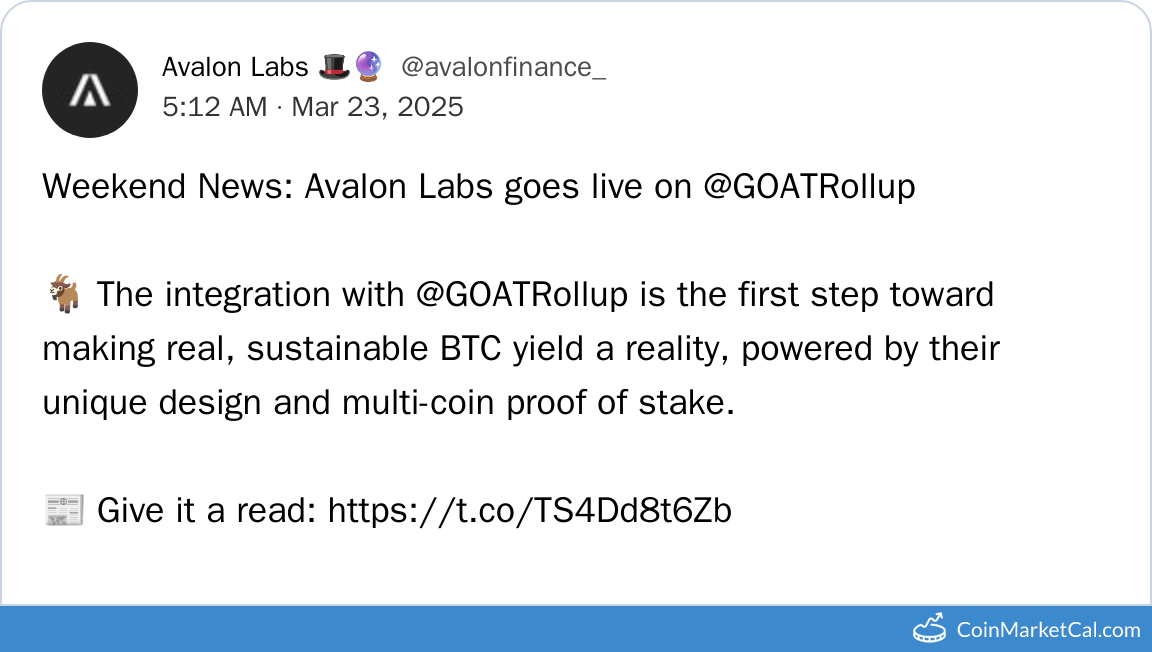Open @GOATRollup mention in the Weekend News line

[x=810, y=187]
